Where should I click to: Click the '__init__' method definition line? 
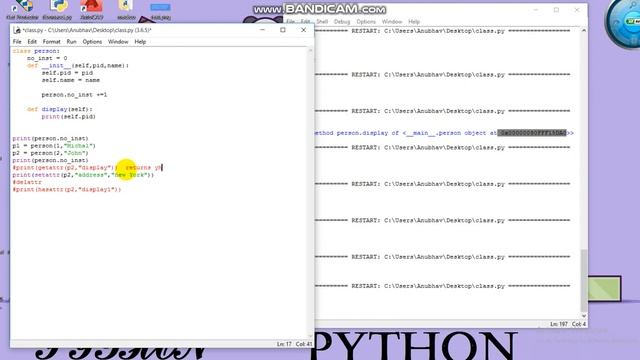[78, 66]
